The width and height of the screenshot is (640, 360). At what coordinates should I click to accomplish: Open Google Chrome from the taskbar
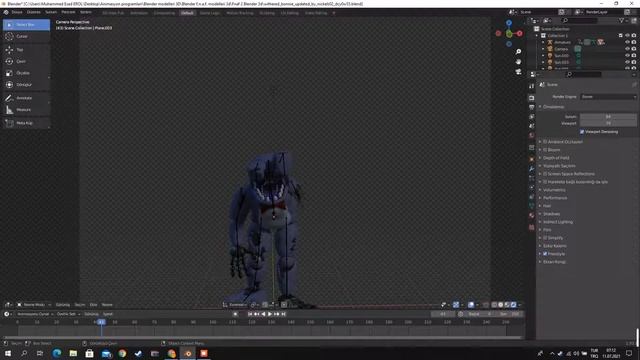coord(122,353)
